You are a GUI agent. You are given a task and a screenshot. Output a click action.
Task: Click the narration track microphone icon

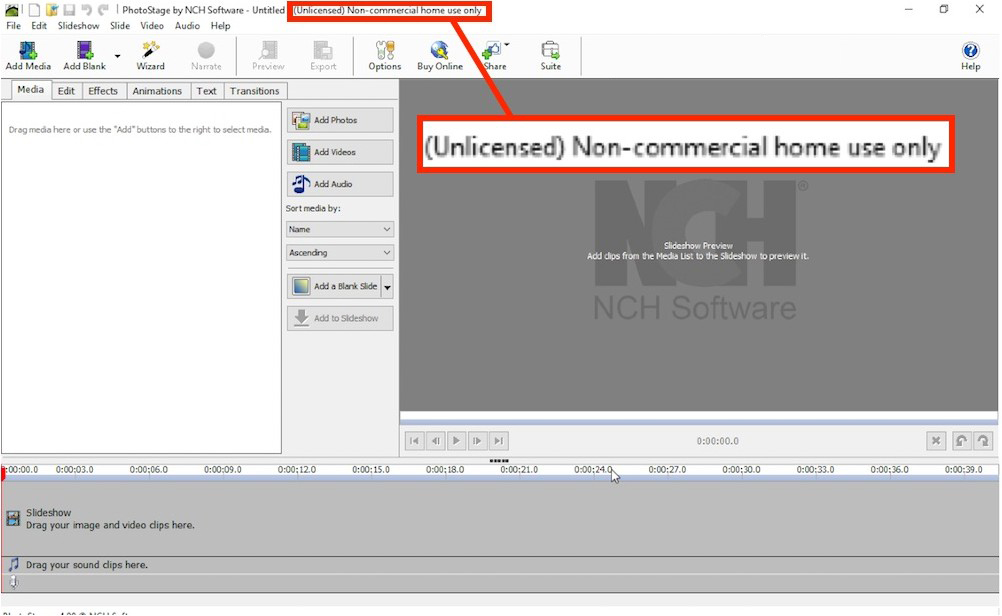click(x=13, y=582)
